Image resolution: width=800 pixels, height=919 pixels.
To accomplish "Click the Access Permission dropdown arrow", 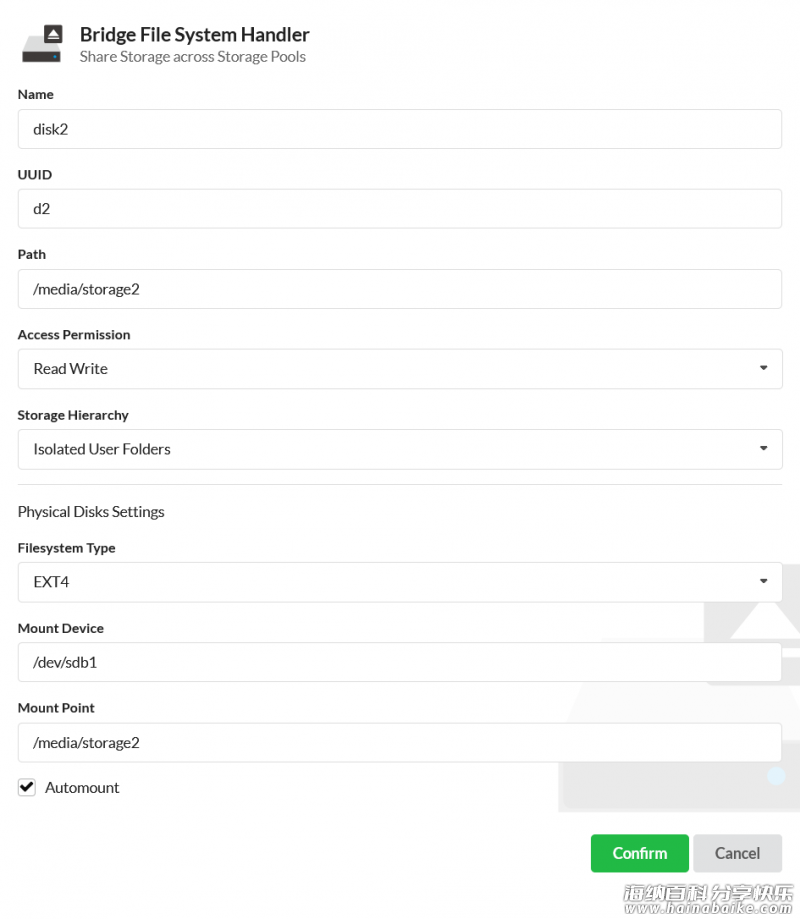I will [x=763, y=368].
